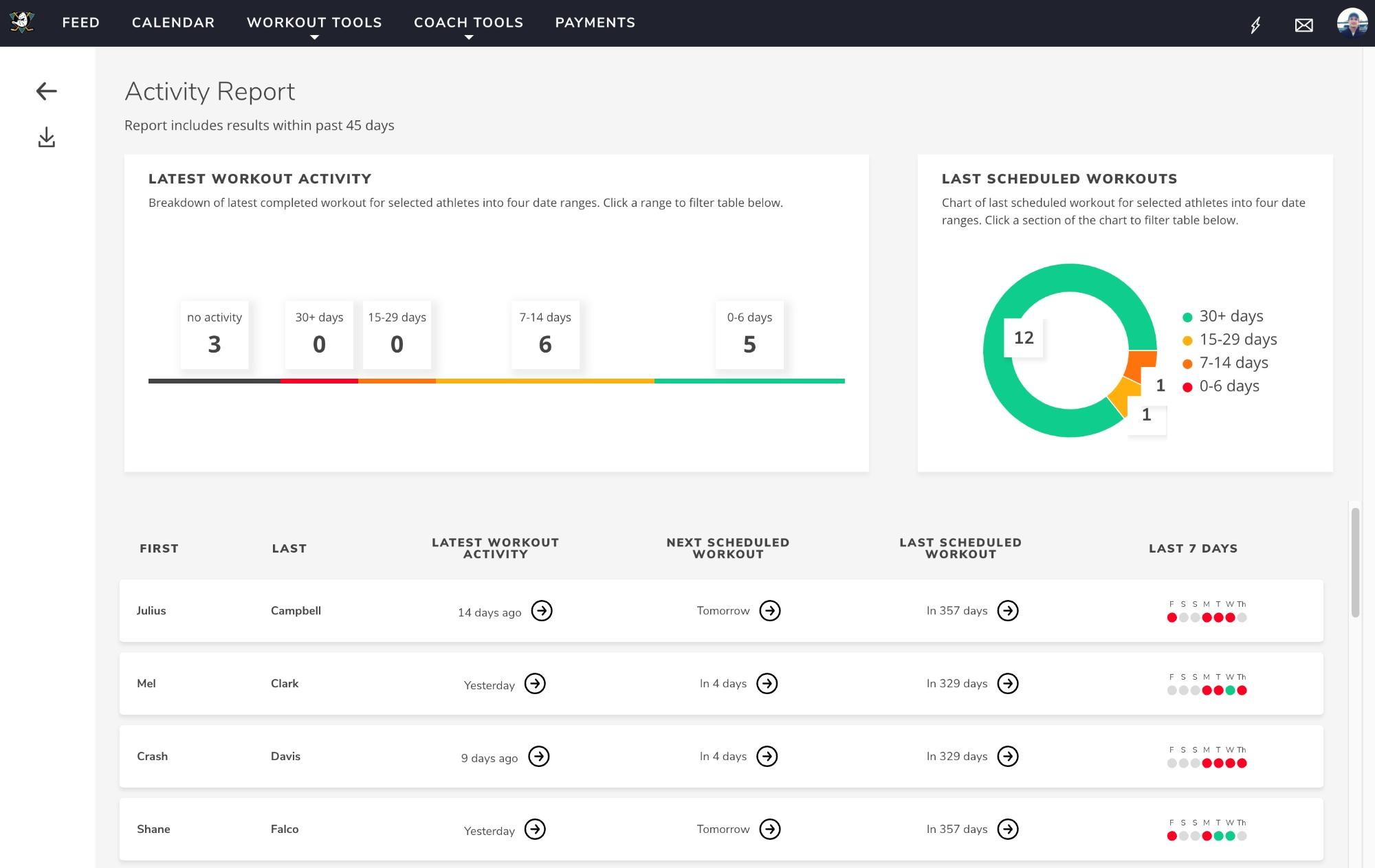The image size is (1375, 868).
Task: Sort by the First column header
Action: coord(159,548)
